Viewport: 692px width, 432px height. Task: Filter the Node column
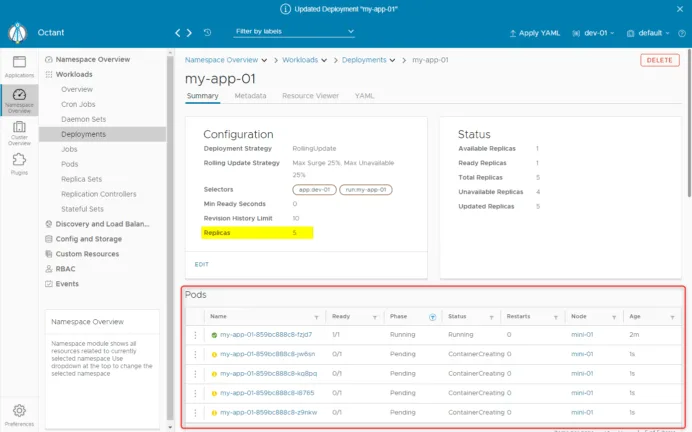614,317
